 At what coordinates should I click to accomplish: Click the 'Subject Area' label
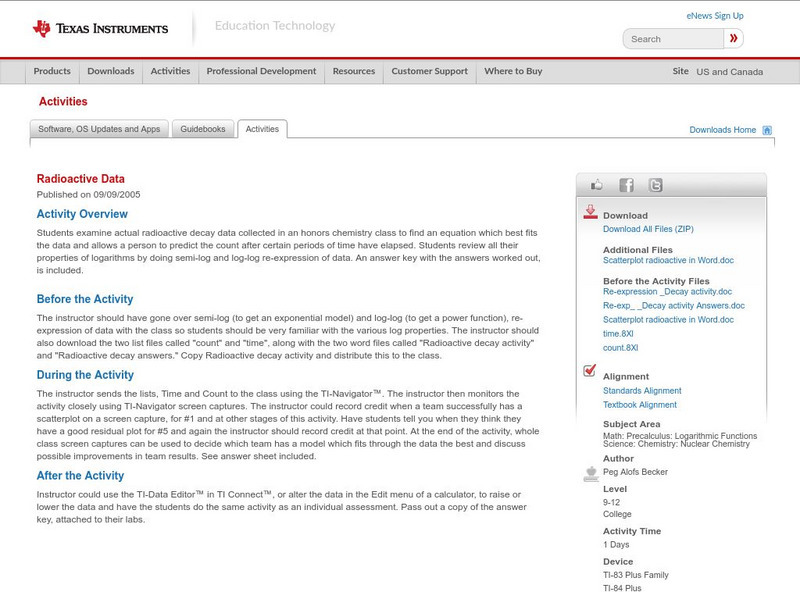[x=632, y=424]
